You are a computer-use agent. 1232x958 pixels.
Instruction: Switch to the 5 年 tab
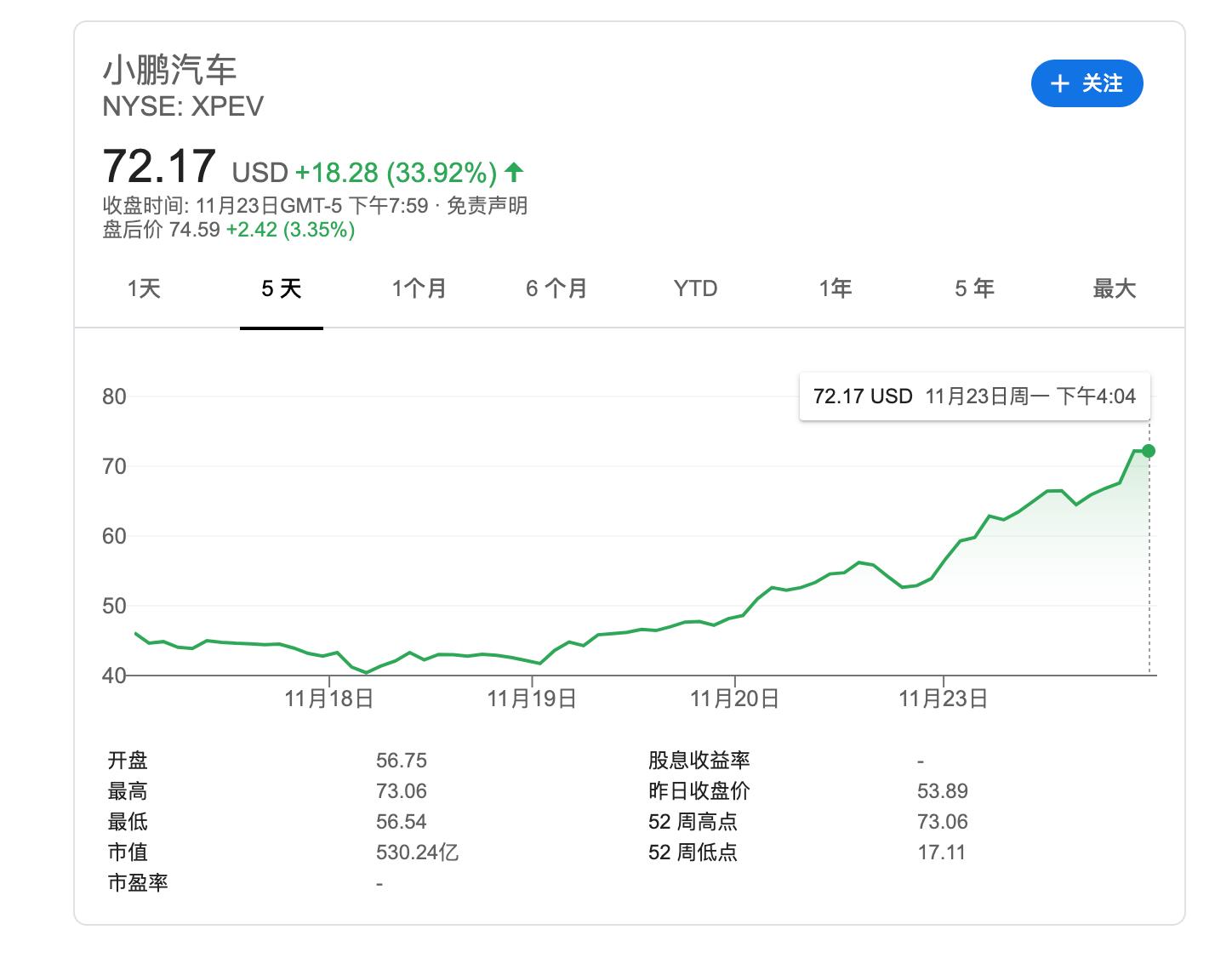[974, 288]
